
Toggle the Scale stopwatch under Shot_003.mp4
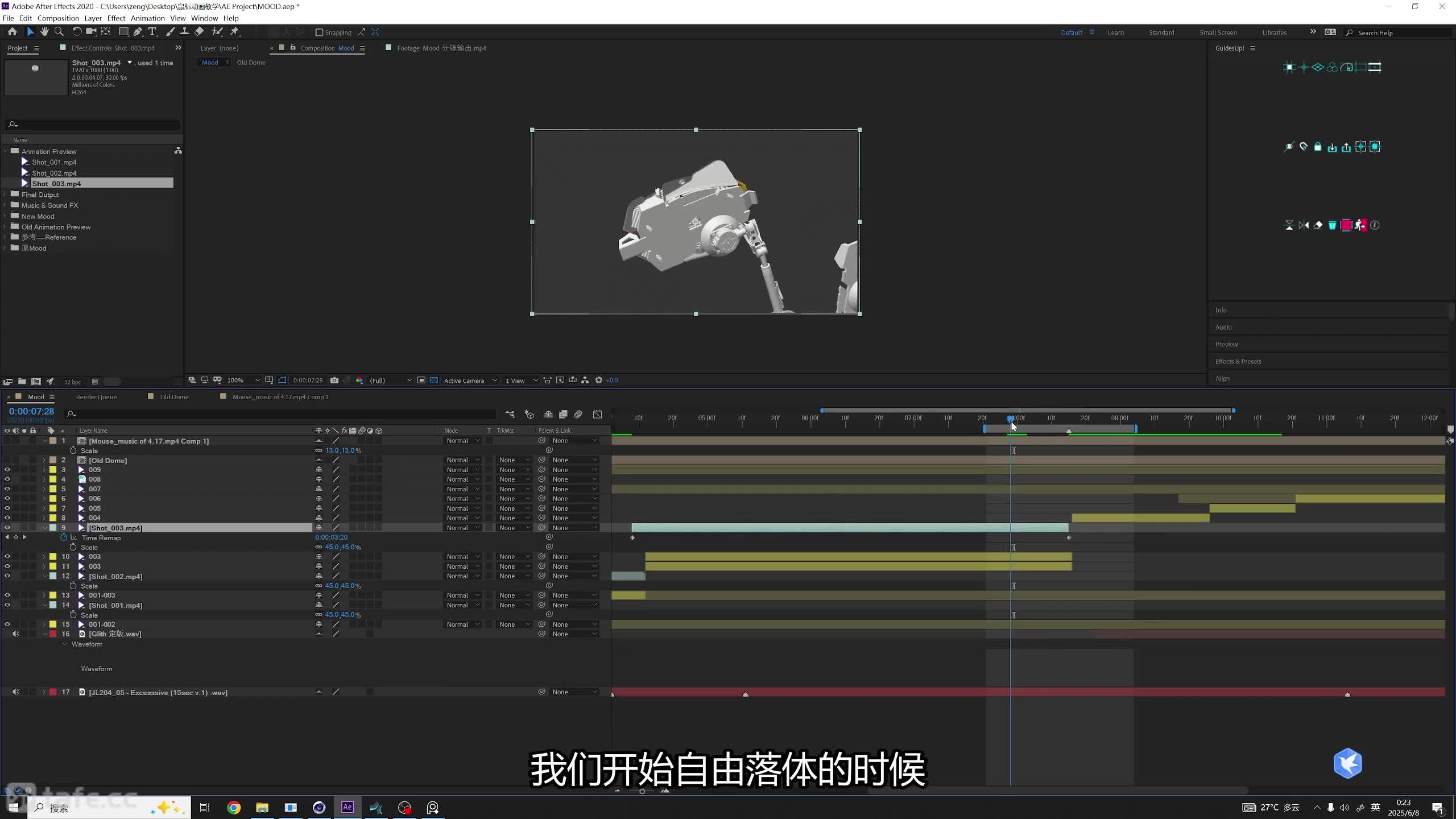coord(73,547)
